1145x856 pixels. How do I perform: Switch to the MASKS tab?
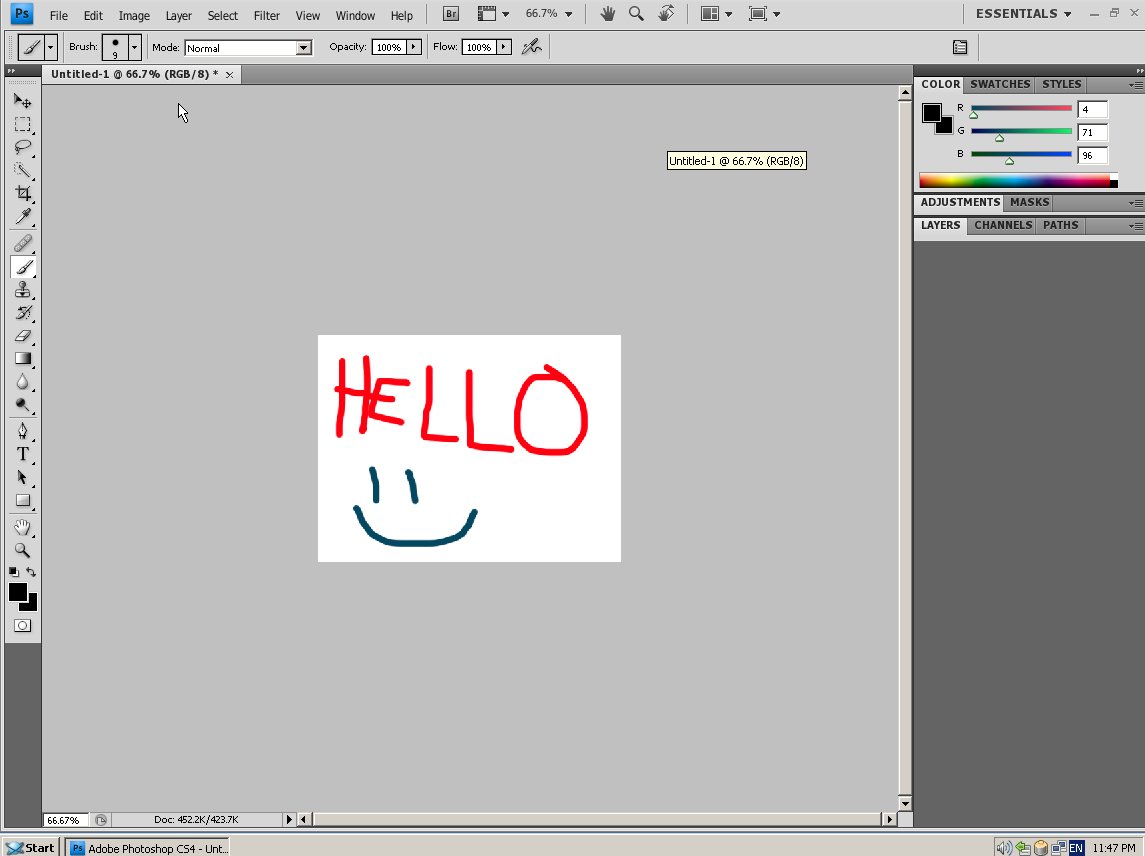[1030, 202]
